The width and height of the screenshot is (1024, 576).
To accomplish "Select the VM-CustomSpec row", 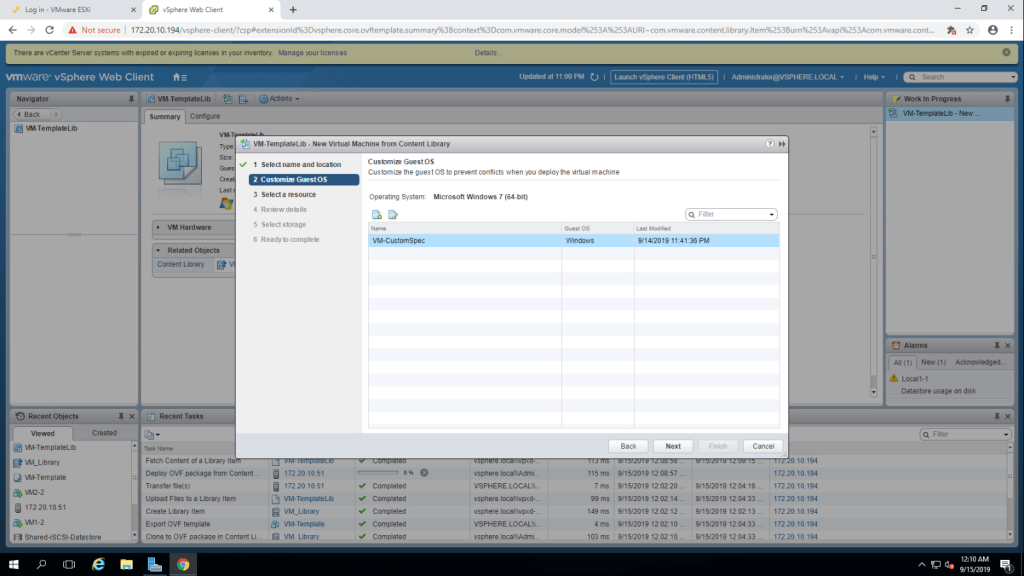I will click(465, 241).
